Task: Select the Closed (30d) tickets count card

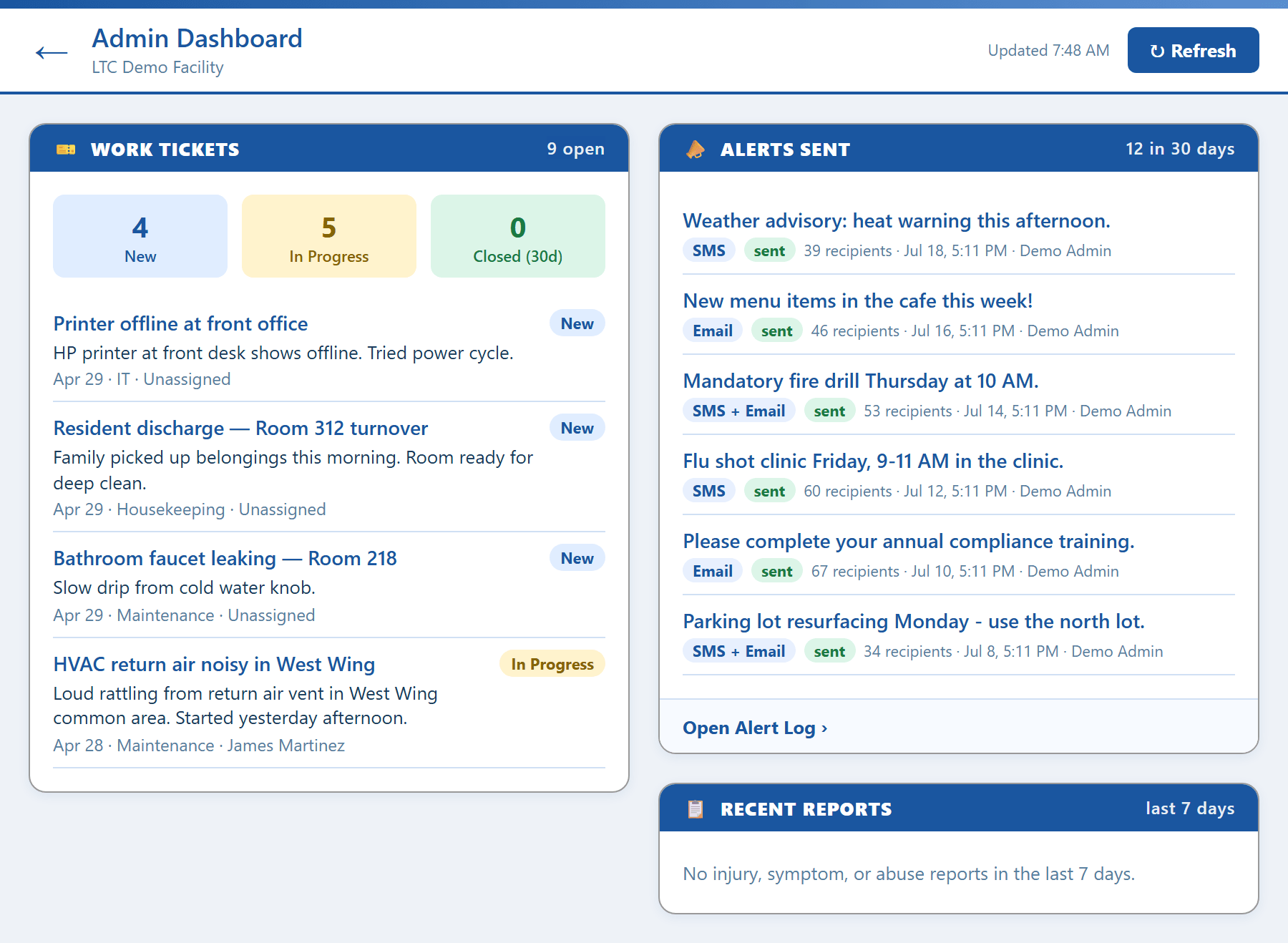Action: pyautogui.click(x=518, y=236)
